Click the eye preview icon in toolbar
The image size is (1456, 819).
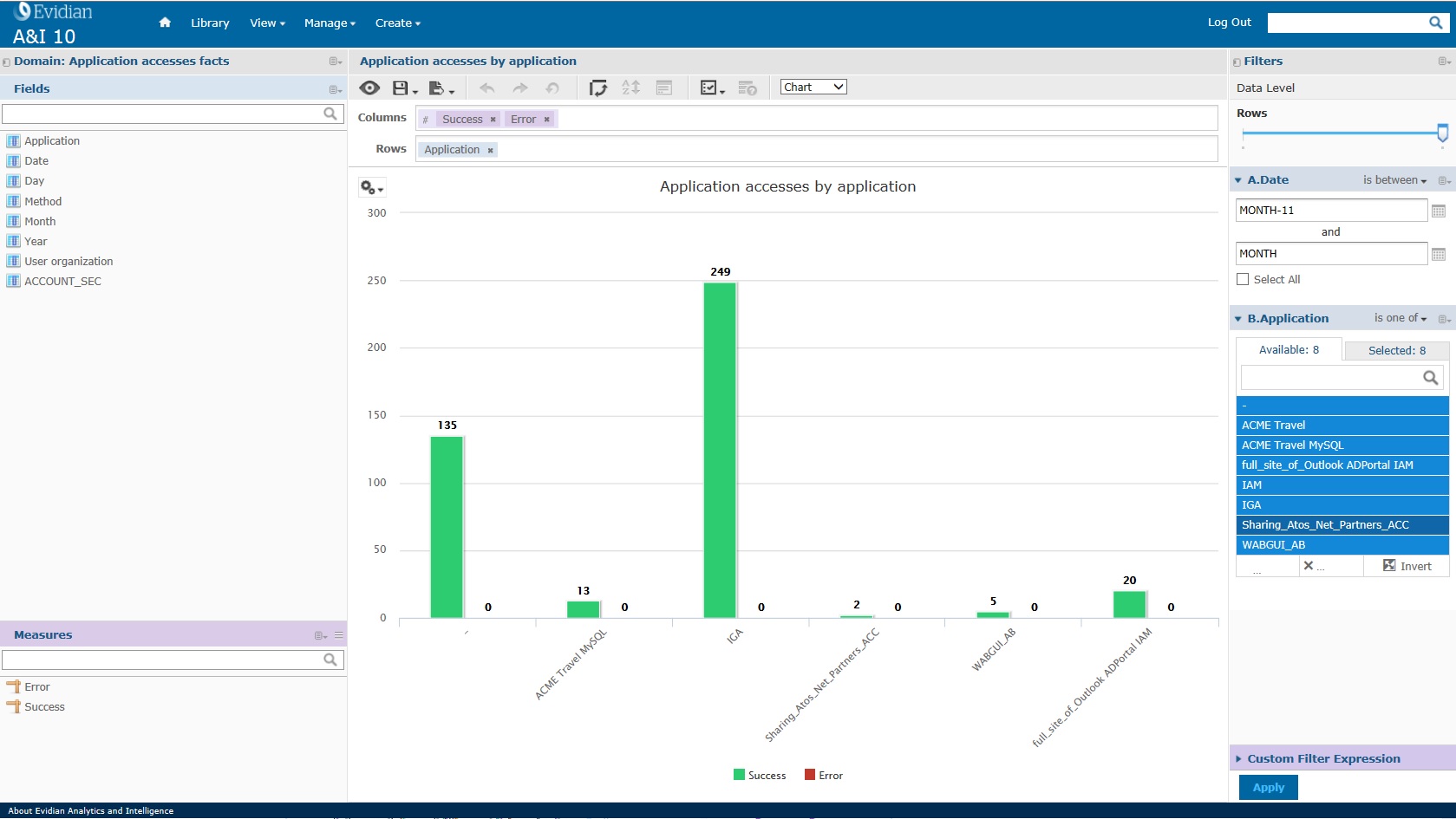[369, 88]
